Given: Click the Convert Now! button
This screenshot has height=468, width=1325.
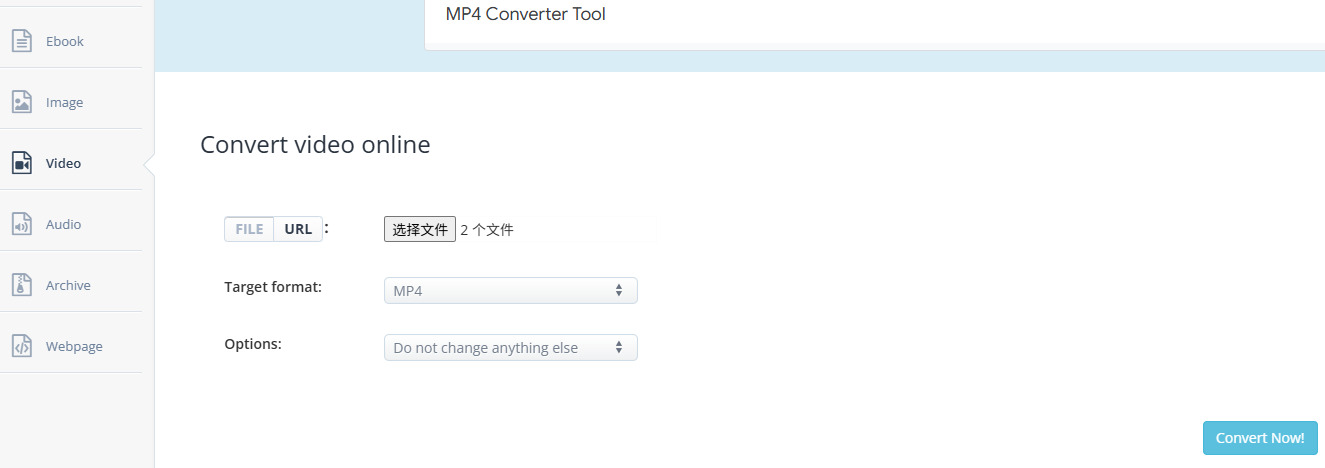Looking at the screenshot, I should 1260,438.
